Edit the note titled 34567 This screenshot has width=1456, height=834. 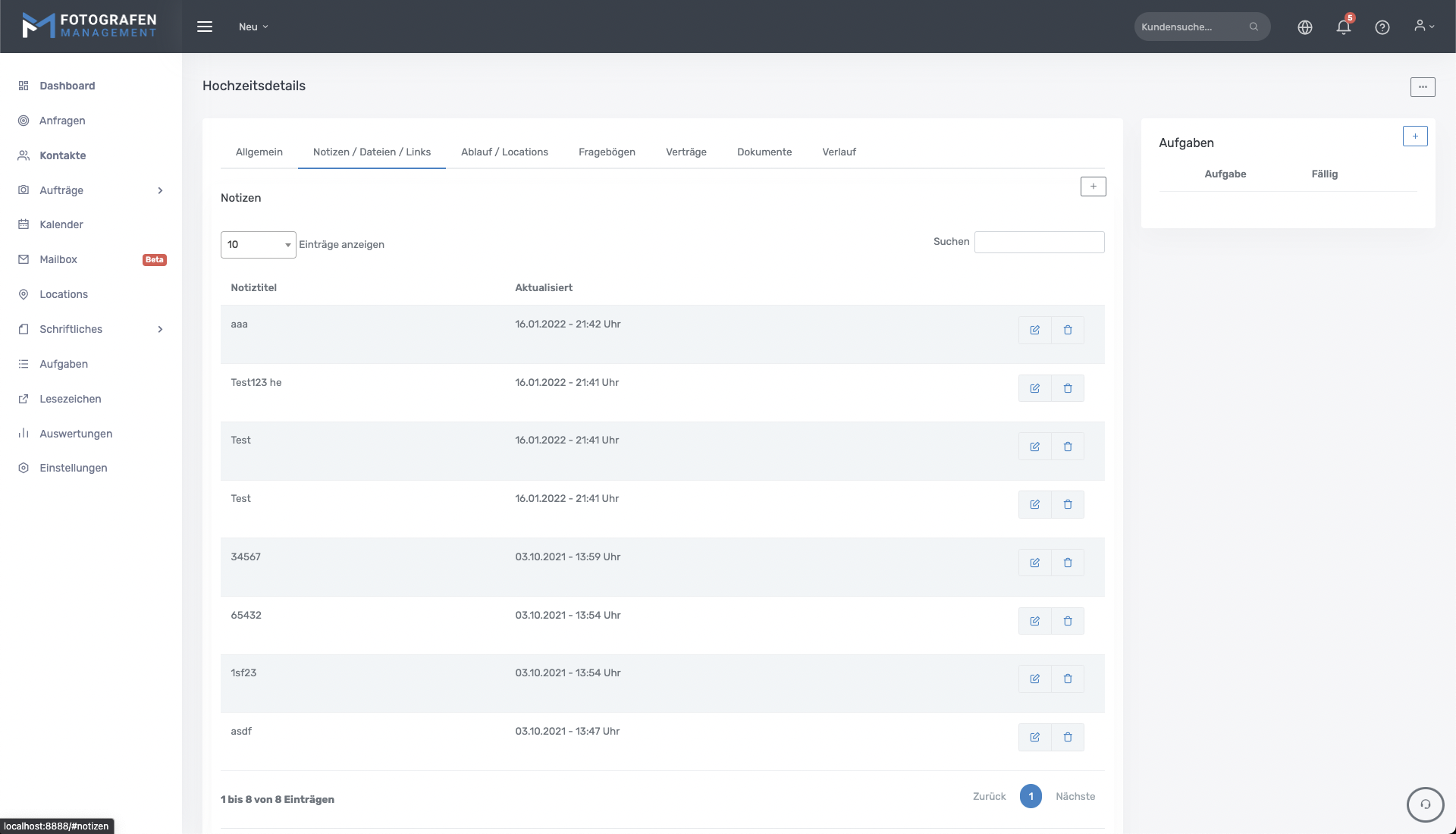tap(1034, 563)
